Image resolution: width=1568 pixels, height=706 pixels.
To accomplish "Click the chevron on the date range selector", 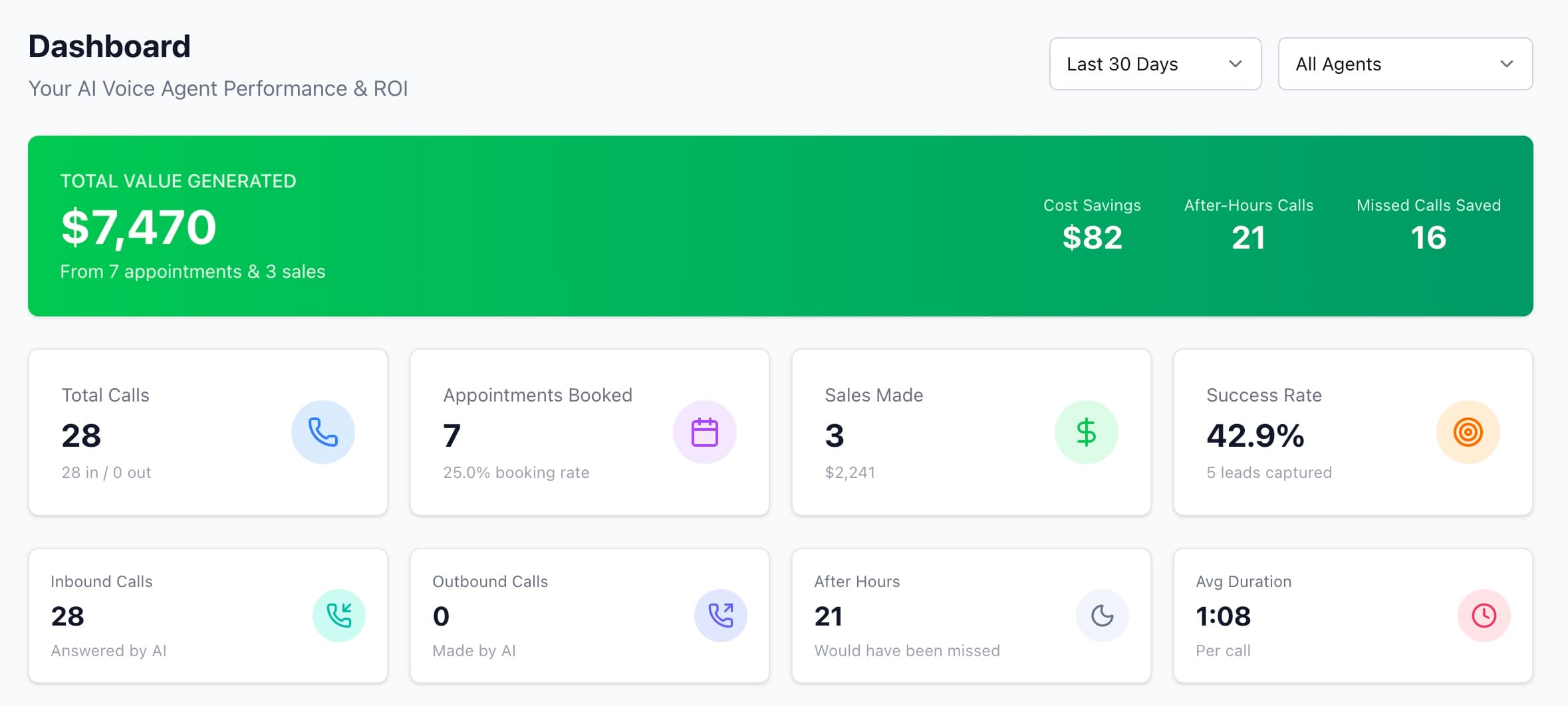I will (x=1236, y=64).
